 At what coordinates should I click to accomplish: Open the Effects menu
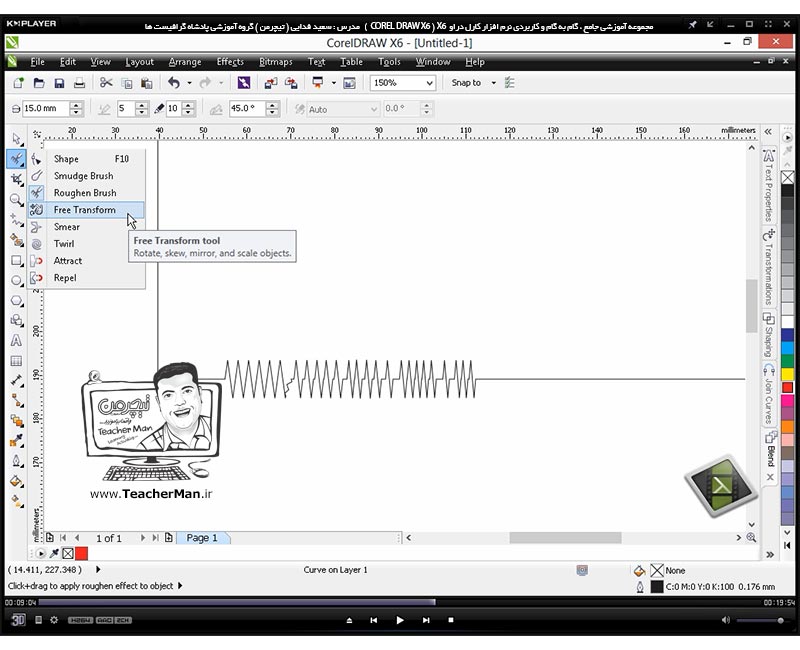[x=230, y=62]
